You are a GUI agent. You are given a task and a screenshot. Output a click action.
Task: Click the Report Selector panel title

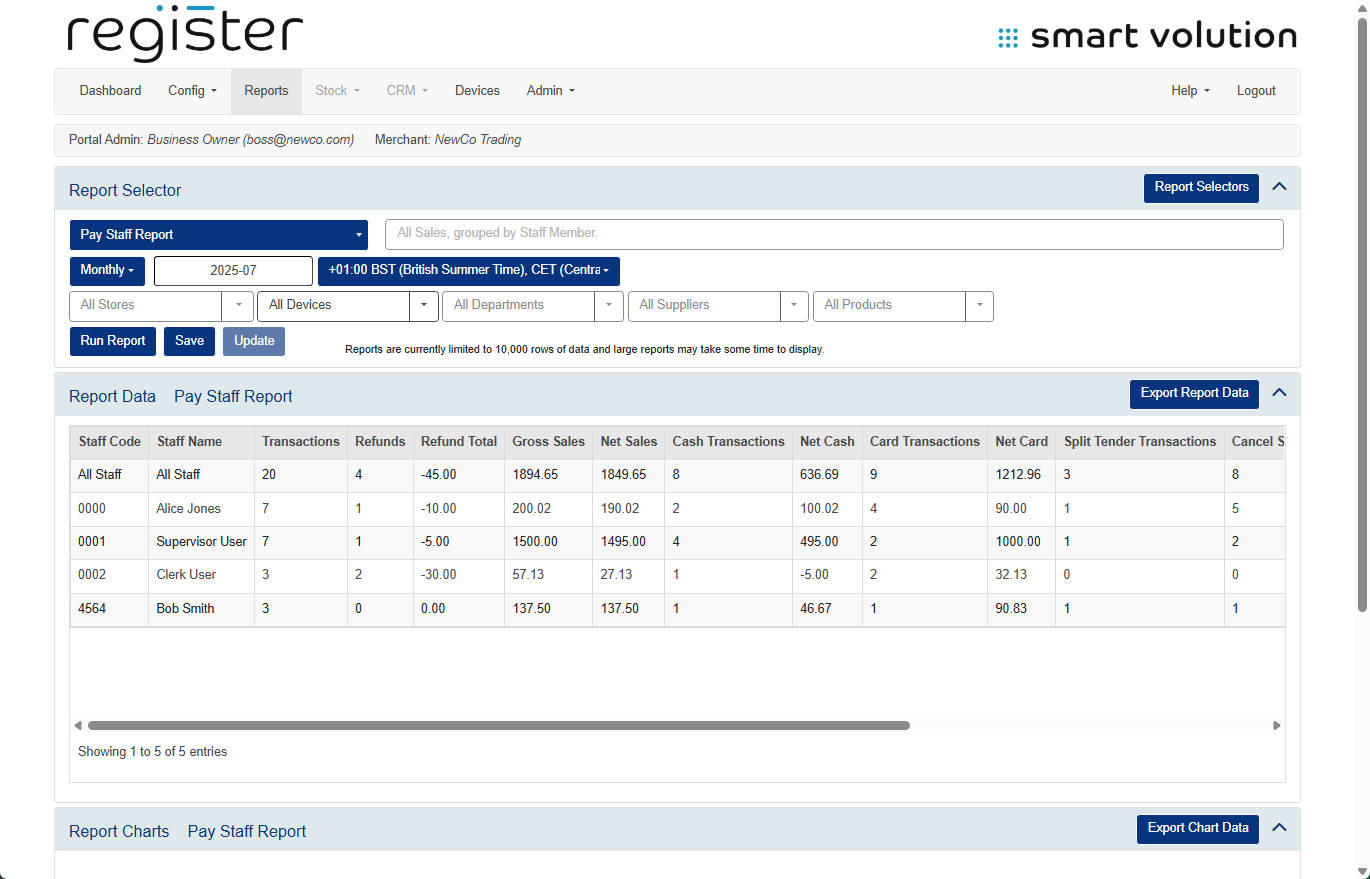click(125, 191)
